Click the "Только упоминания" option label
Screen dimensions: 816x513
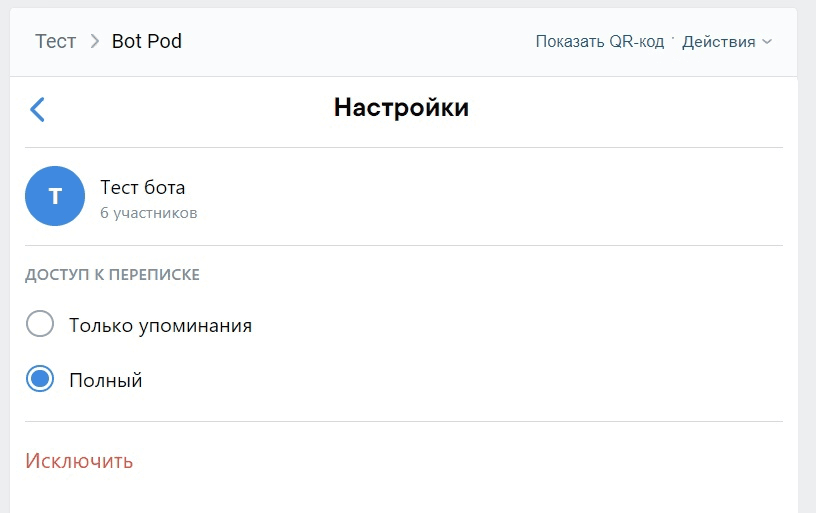160,325
